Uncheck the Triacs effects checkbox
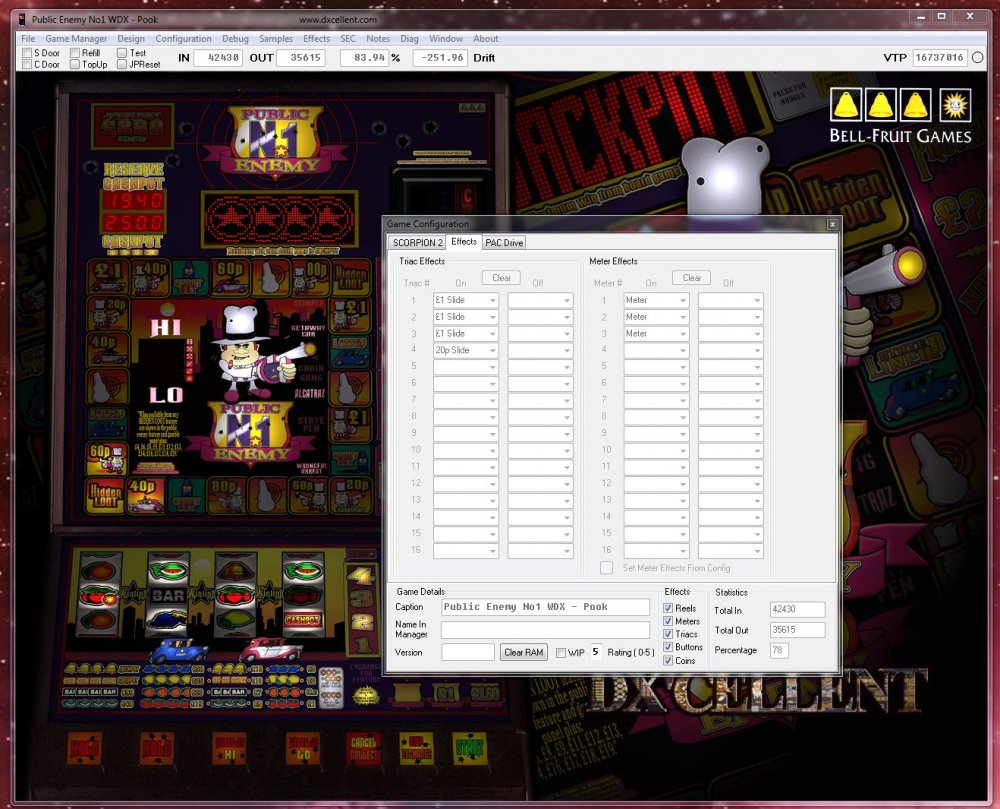Screen dimensions: 1000x809 [668, 634]
